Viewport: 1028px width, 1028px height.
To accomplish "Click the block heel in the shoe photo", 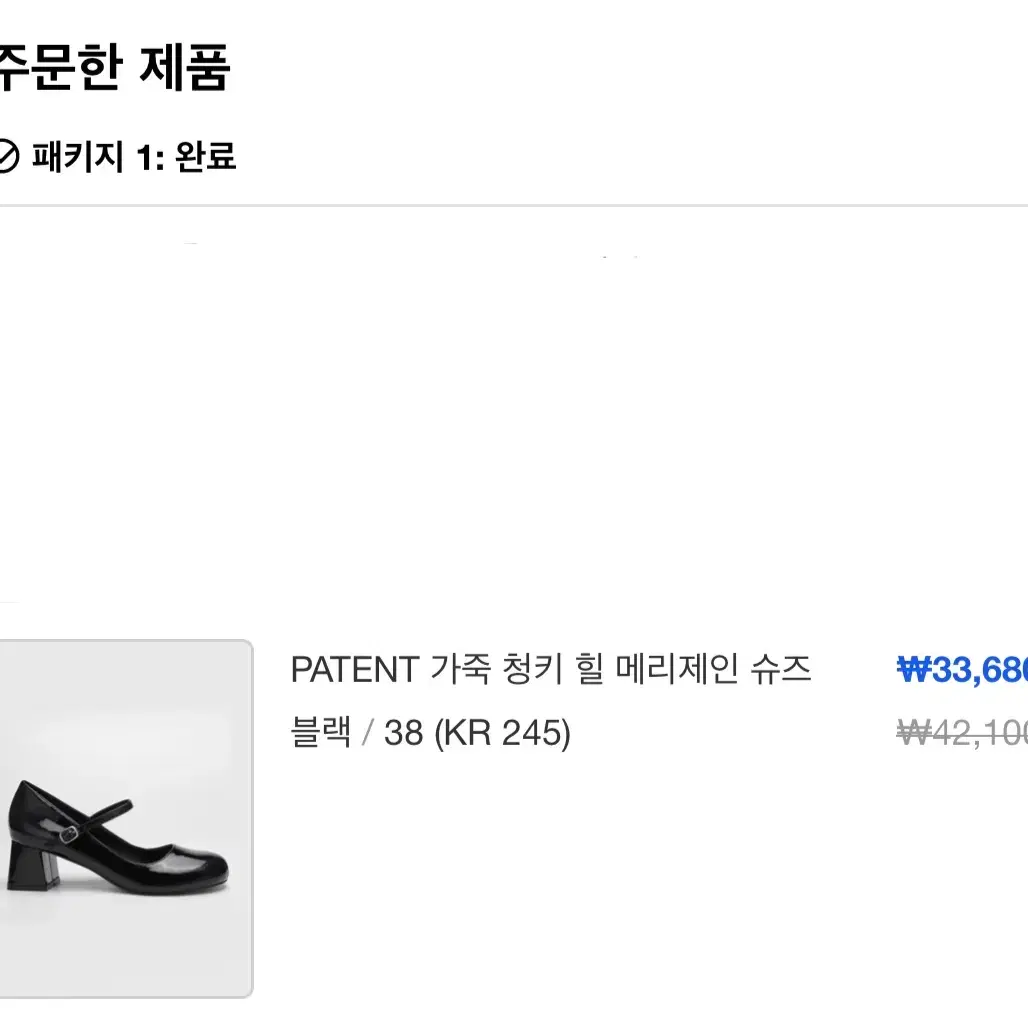I will coord(31,867).
